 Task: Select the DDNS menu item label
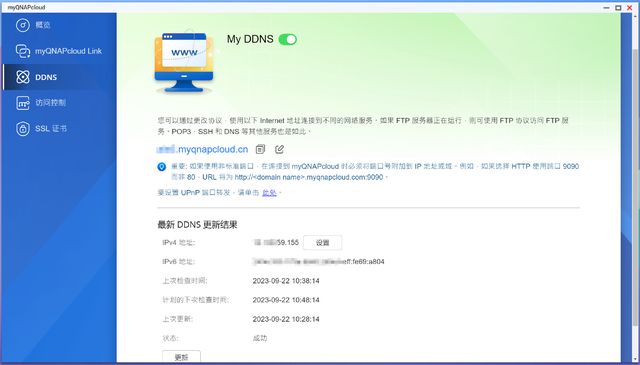coord(46,77)
